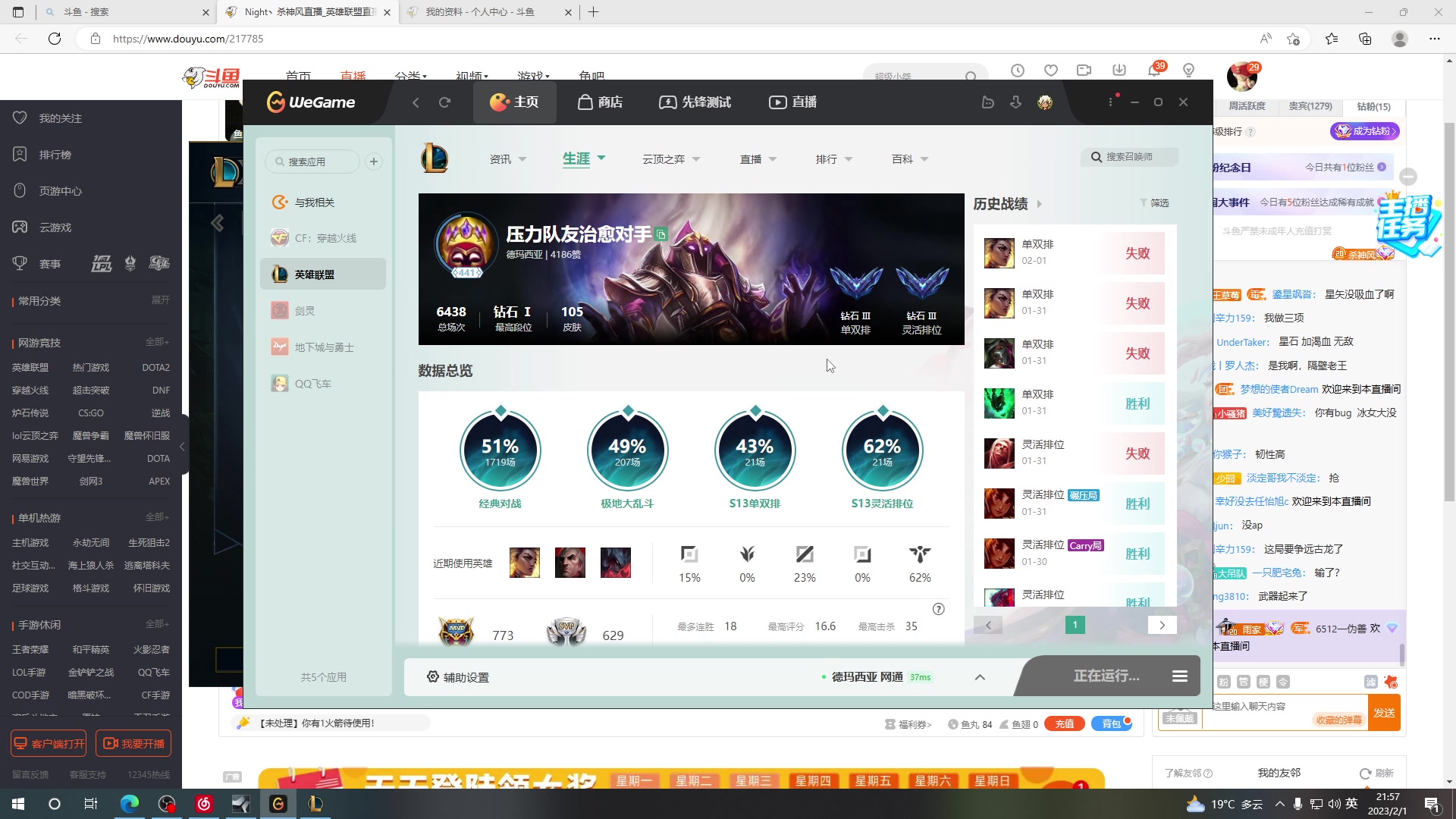Viewport: 1456px width, 819px height.
Task: Switch to the 商店 tab
Action: 600,102
